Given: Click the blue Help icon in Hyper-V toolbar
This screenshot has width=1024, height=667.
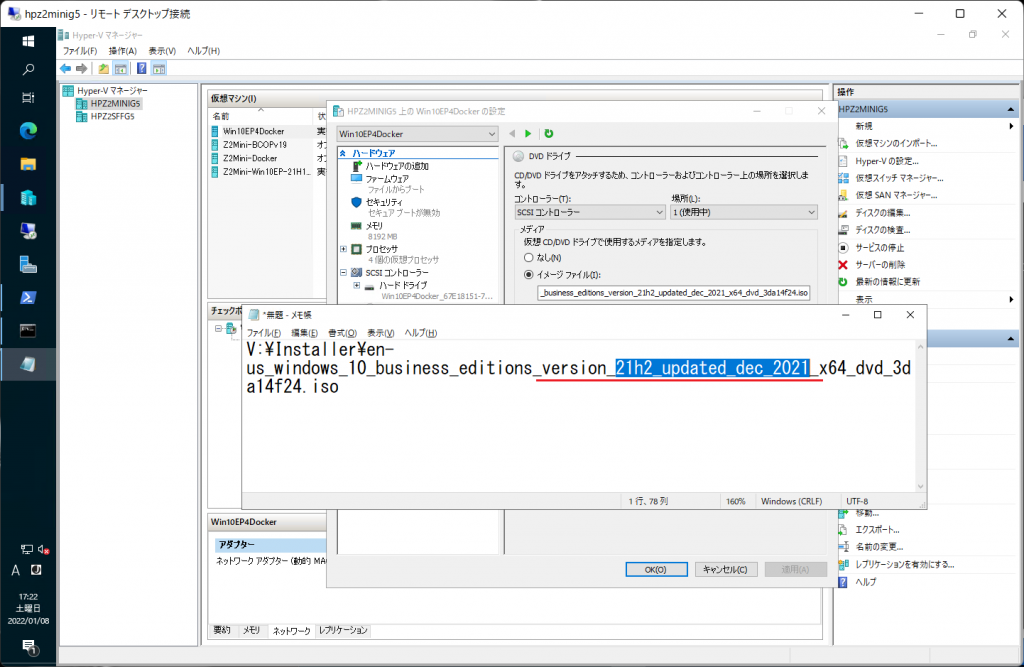Looking at the screenshot, I should point(141,69).
